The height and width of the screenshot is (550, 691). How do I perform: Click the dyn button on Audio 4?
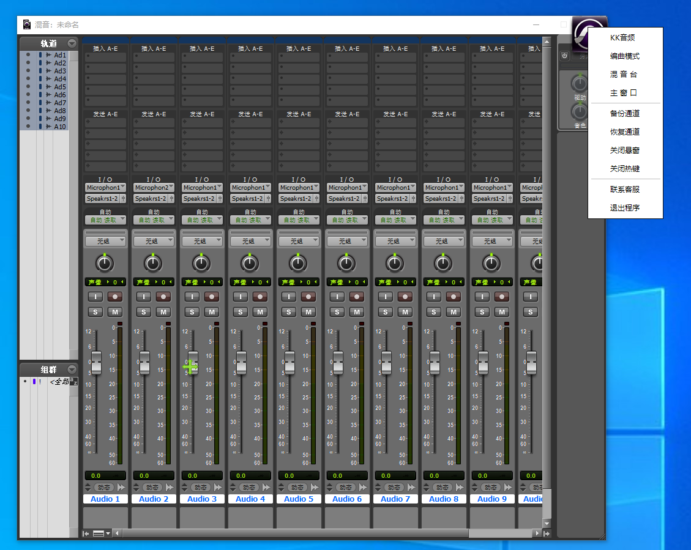(249, 487)
